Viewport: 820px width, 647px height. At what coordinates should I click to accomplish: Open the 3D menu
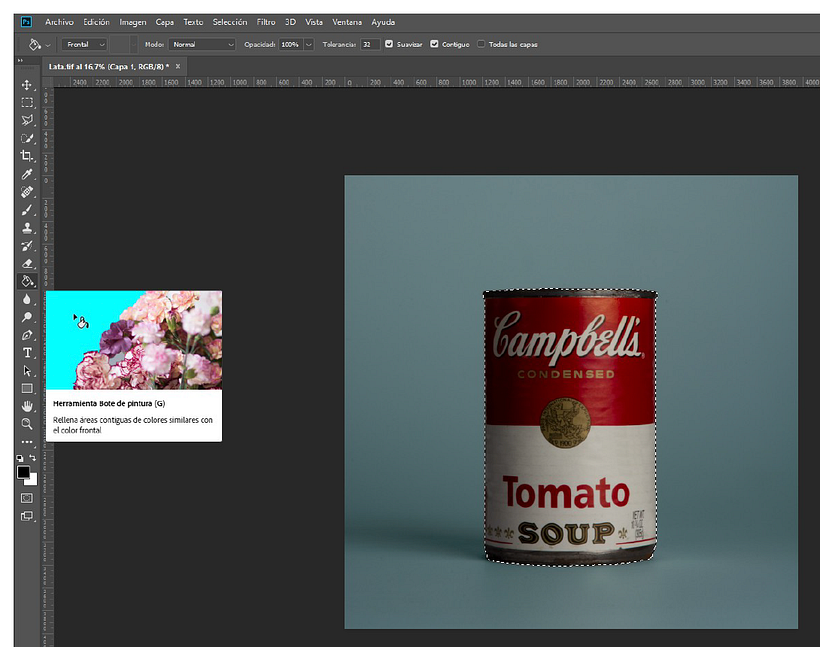[290, 22]
